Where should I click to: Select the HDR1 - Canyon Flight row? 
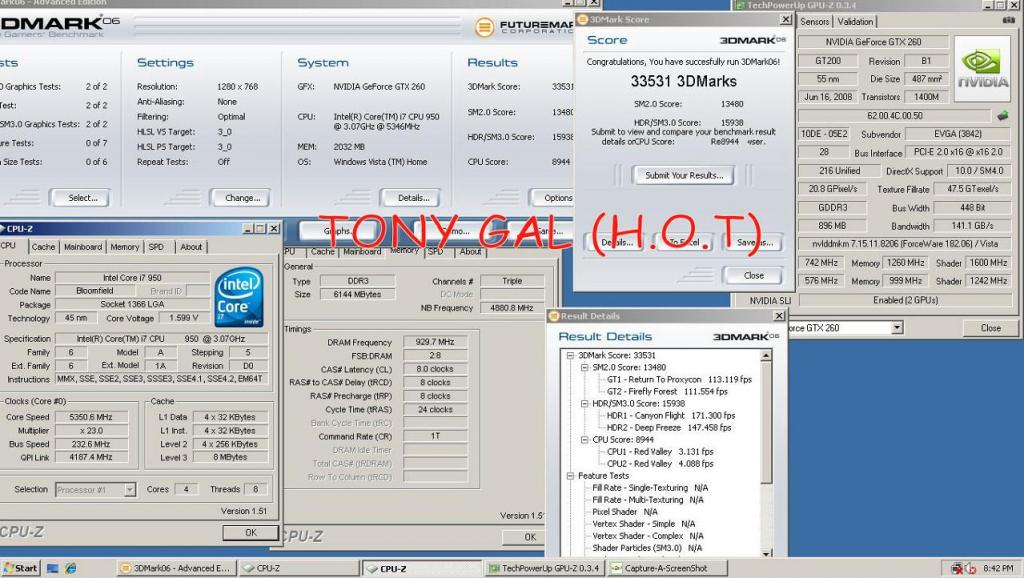[671, 415]
